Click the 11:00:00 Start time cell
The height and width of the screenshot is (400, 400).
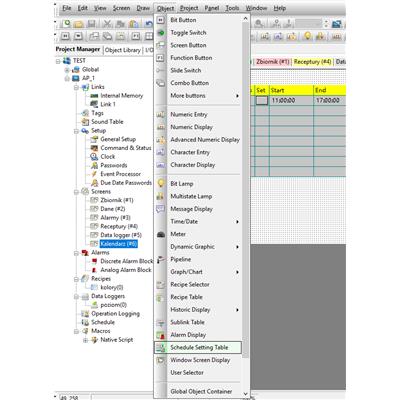pyautogui.click(x=291, y=100)
